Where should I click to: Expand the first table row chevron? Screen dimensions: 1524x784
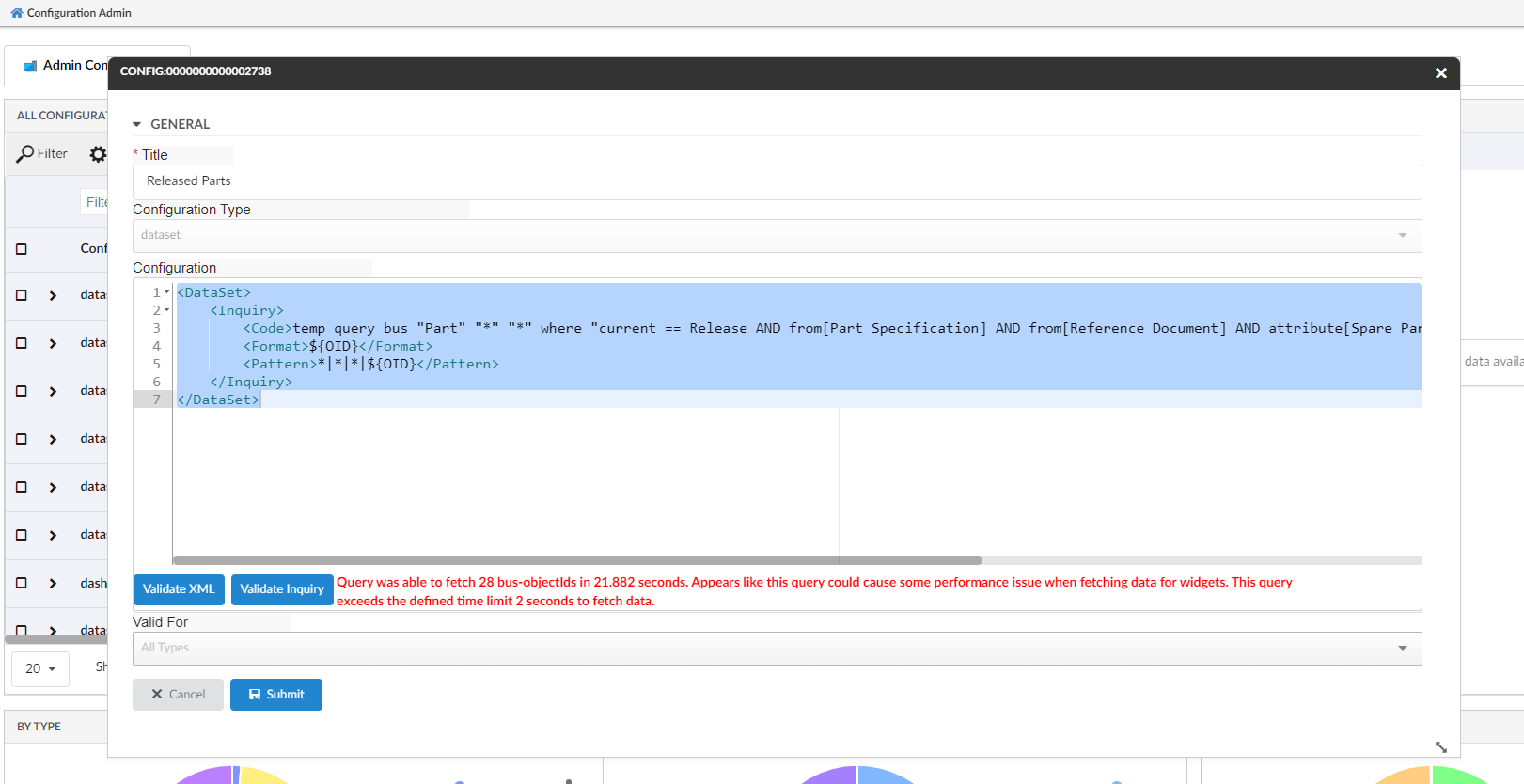(53, 295)
